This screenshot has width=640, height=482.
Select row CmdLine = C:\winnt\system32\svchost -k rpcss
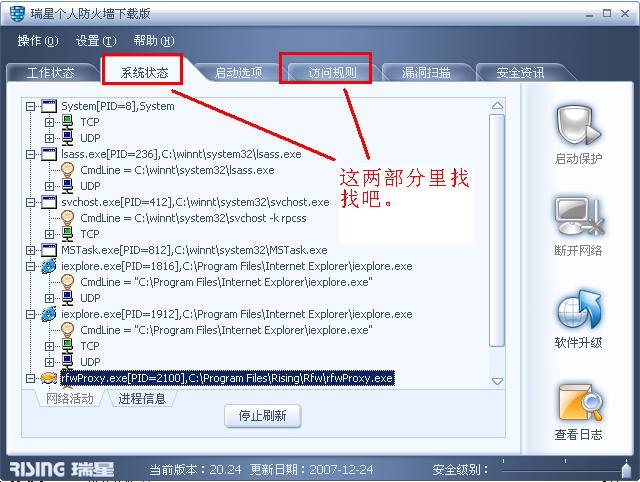[x=193, y=218]
